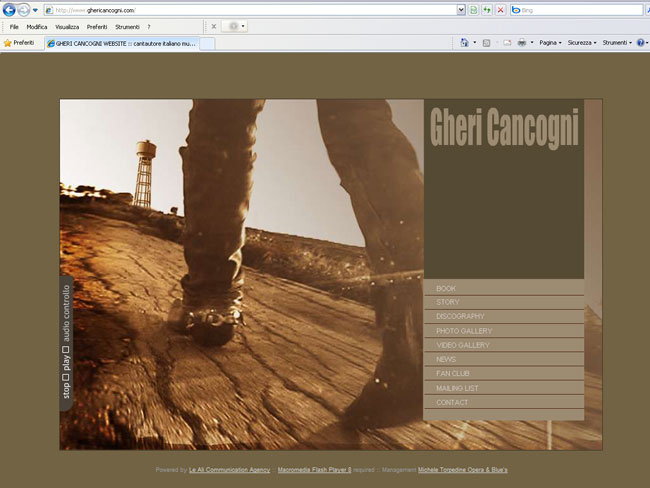Follow the Michele Torpedine Opera & Blue's link
Image resolution: width=650 pixels, height=488 pixels.
coord(463,470)
